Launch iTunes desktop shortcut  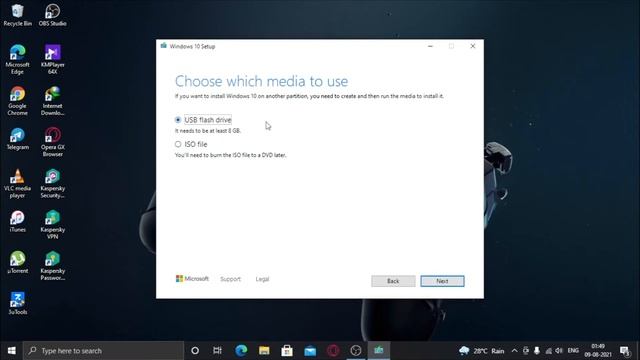(x=18, y=221)
